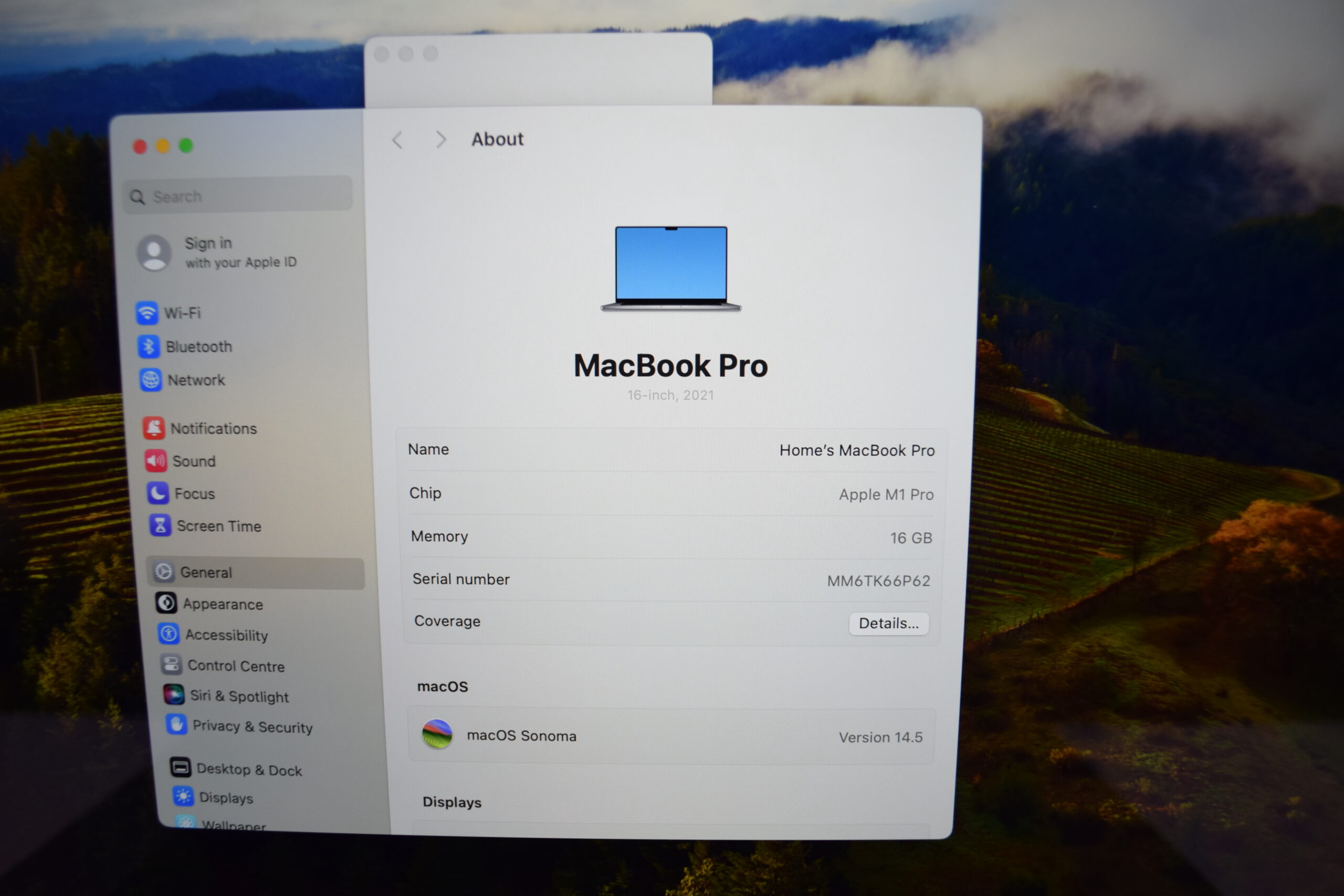Open the Sound speaker icon

[x=156, y=460]
